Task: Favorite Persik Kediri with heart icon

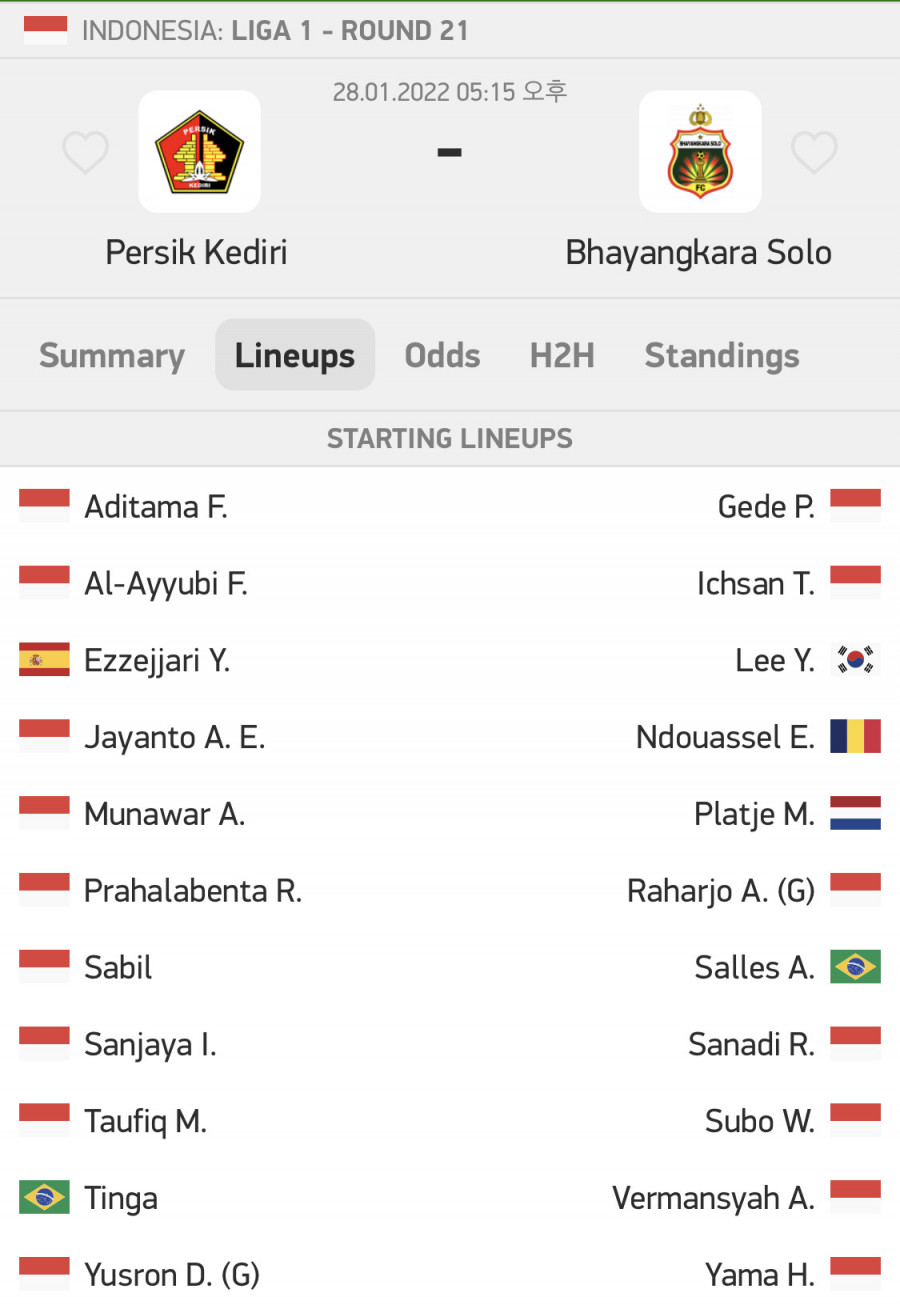Action: 85,153
